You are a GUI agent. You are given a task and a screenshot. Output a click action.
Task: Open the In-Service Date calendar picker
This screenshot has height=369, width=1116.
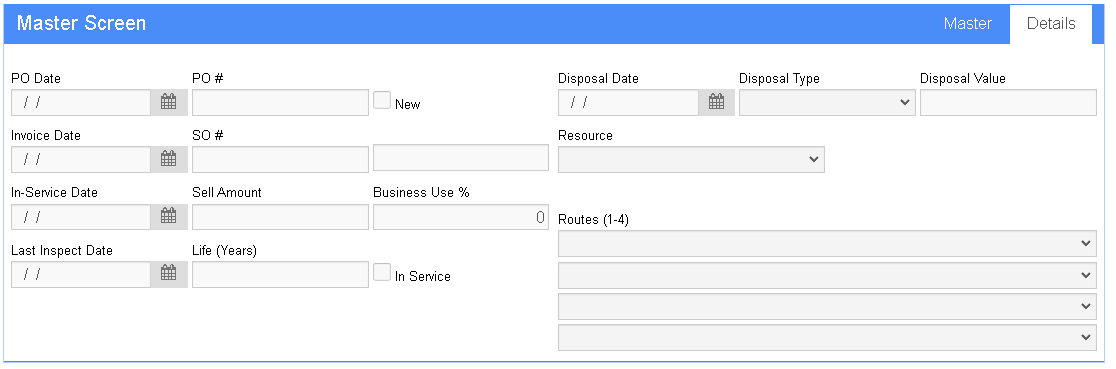pos(169,216)
